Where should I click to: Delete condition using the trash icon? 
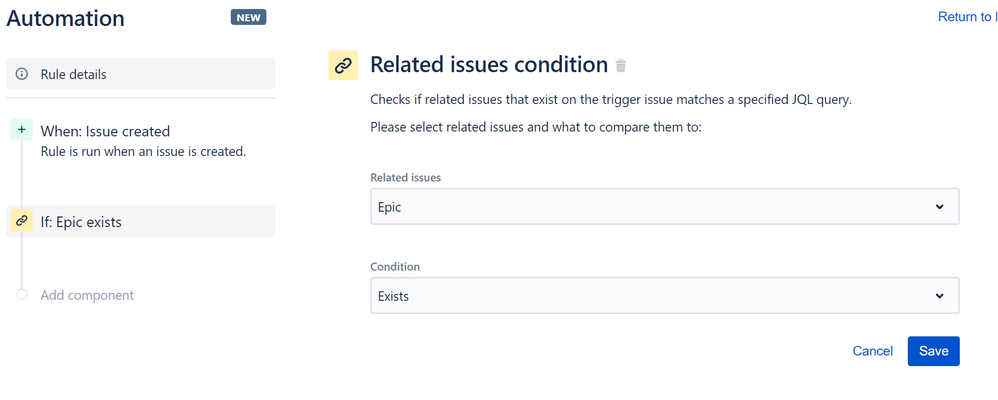click(621, 66)
